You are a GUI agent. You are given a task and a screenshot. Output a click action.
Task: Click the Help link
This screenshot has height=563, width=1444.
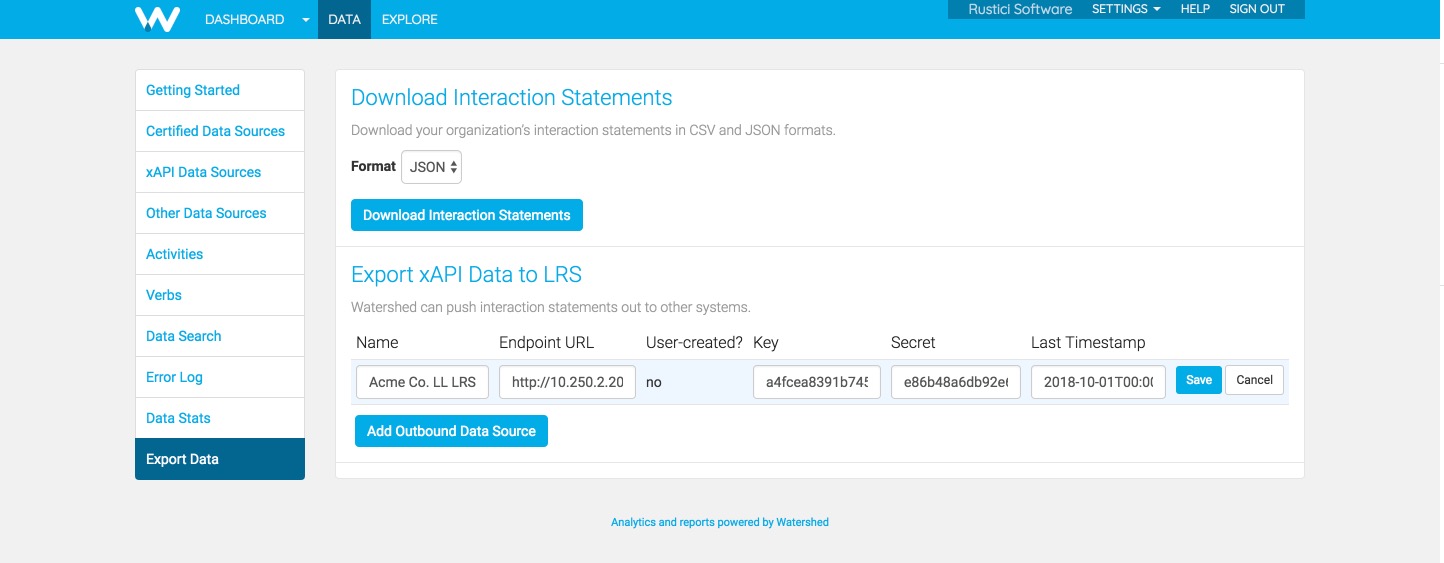[x=1195, y=9]
